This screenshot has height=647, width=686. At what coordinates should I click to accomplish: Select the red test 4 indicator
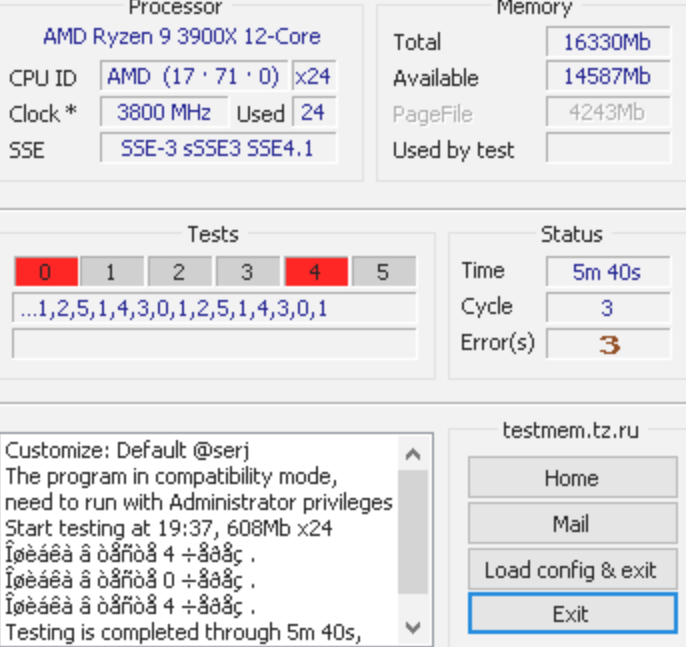(x=316, y=272)
